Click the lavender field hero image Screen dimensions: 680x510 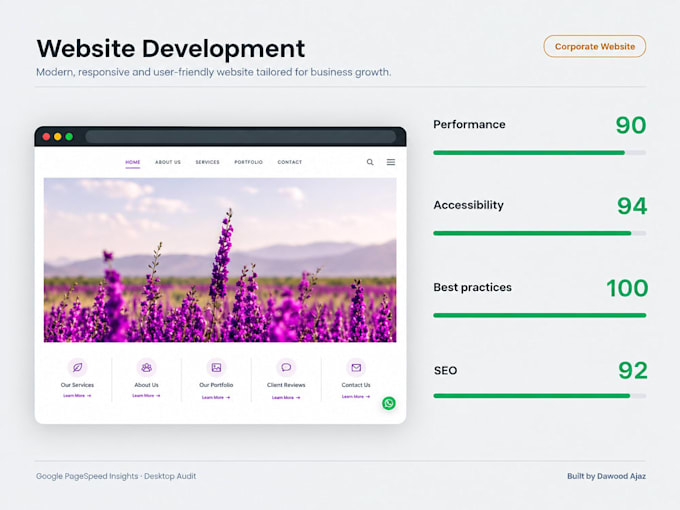(220, 260)
